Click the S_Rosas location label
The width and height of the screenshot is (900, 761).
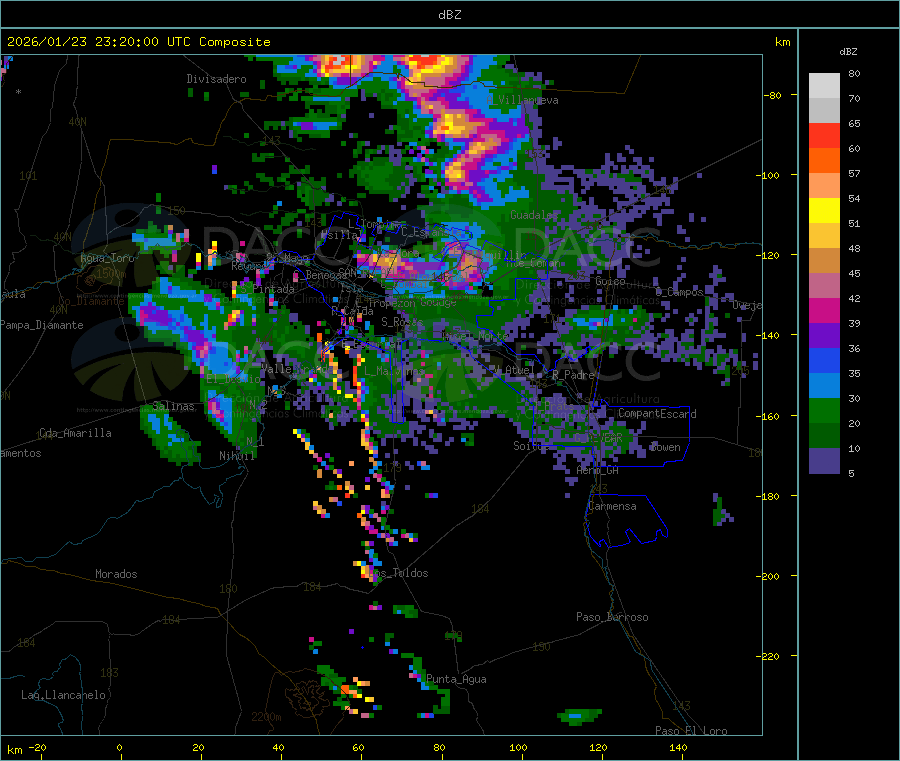click(x=402, y=322)
